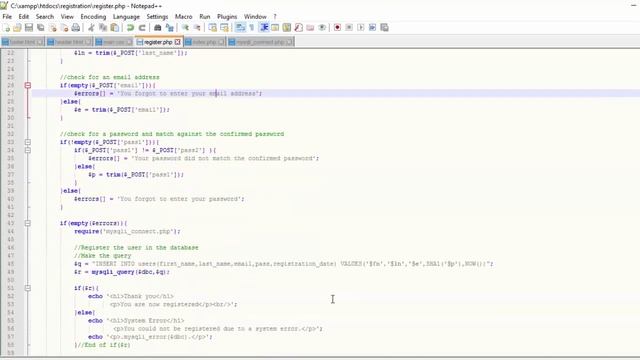Viewport: 640px width, 360px height.
Task: Toggle the file Monitoring eye icon
Action: coord(322,28)
